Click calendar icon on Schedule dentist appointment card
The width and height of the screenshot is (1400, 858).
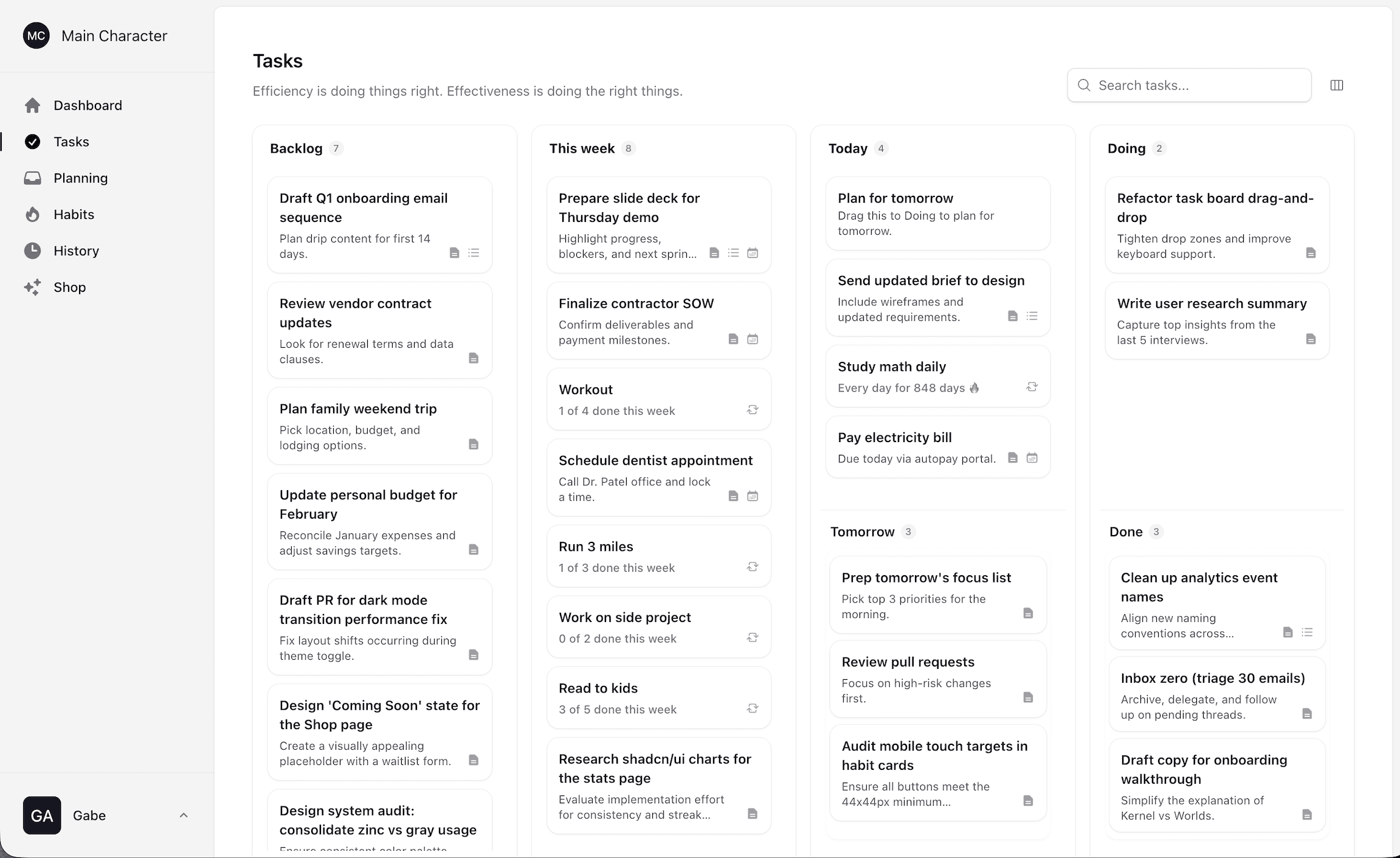(x=753, y=496)
